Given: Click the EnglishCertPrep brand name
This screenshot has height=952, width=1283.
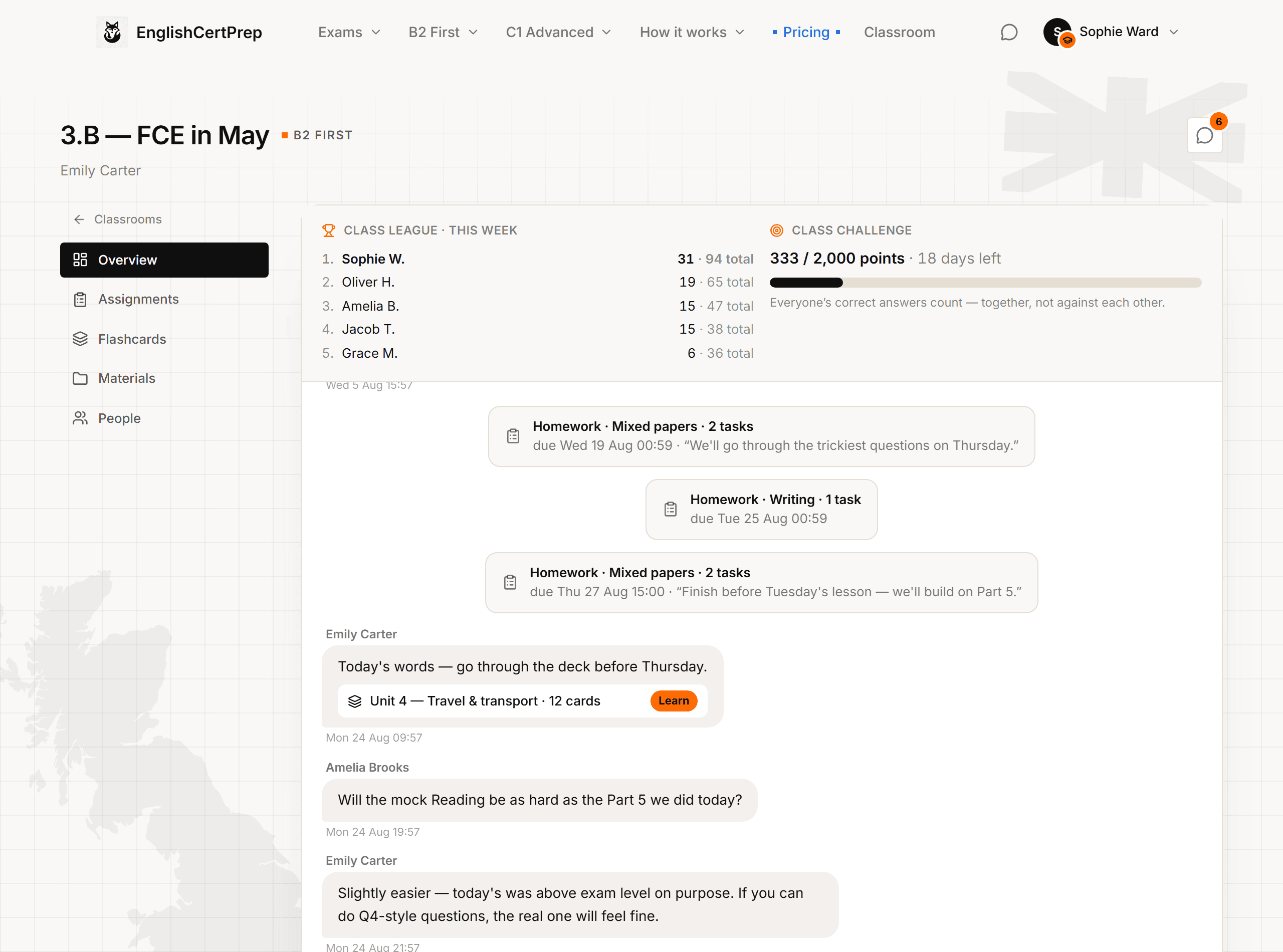Looking at the screenshot, I should coord(199,32).
